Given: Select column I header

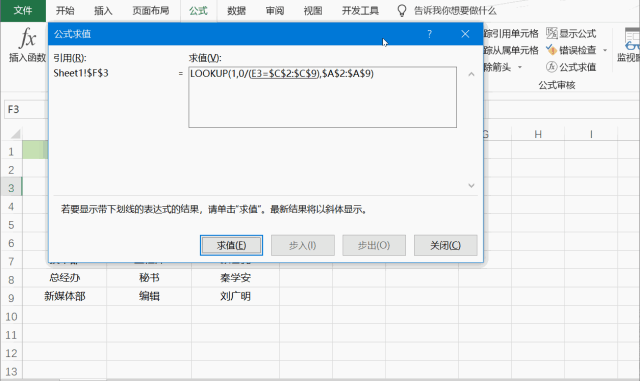Looking at the screenshot, I should (x=591, y=134).
